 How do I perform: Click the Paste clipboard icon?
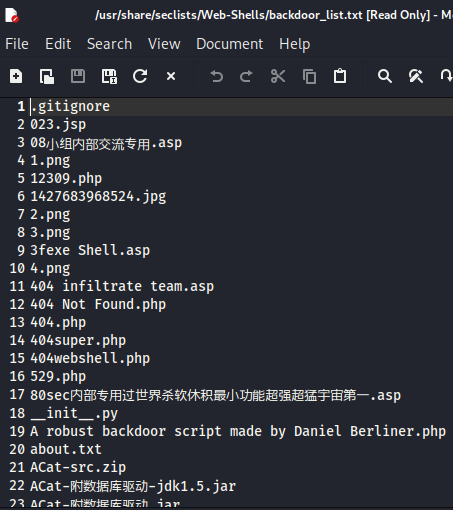point(340,76)
